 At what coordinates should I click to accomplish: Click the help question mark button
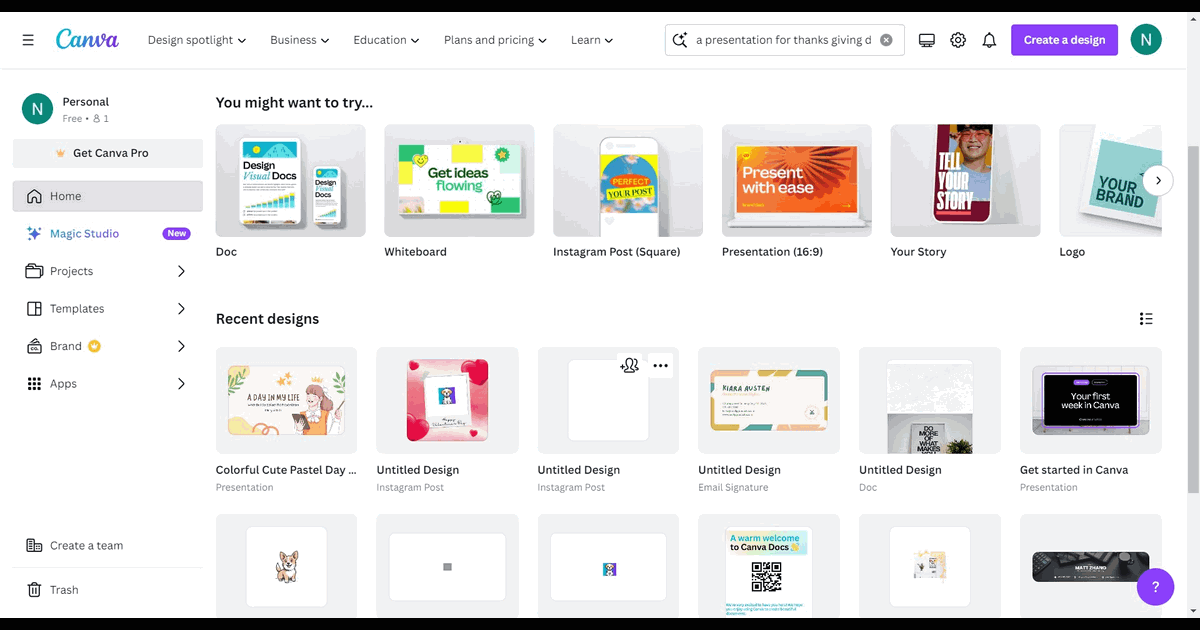tap(1155, 587)
